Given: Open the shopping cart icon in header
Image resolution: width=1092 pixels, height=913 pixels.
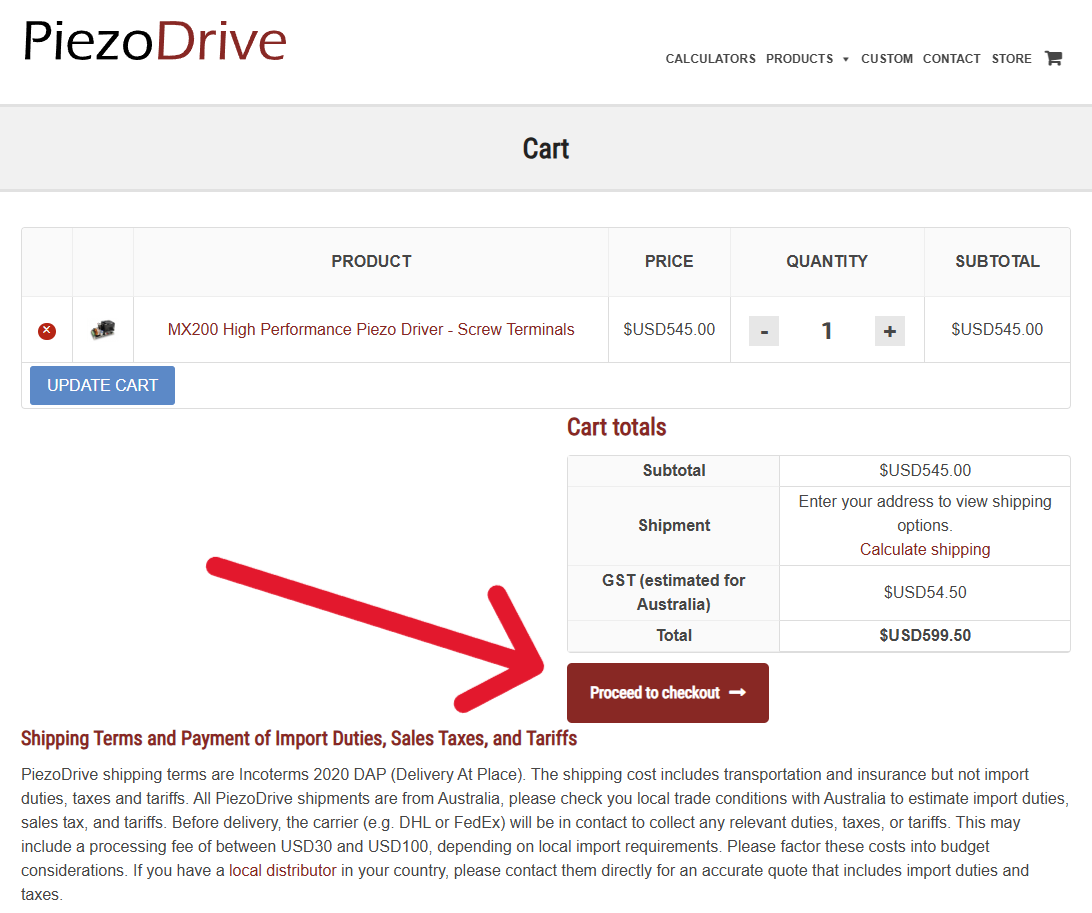Looking at the screenshot, I should [1053, 58].
